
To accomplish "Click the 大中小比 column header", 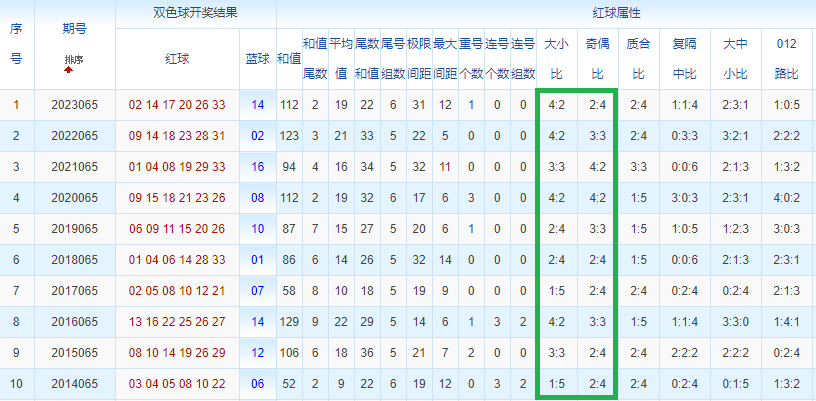I will (x=735, y=58).
